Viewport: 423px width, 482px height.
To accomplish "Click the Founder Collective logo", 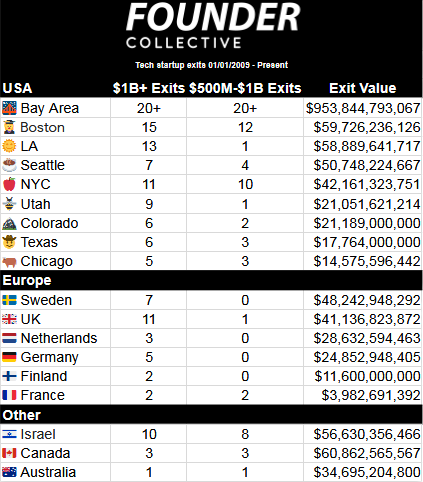I will tap(213, 25).
